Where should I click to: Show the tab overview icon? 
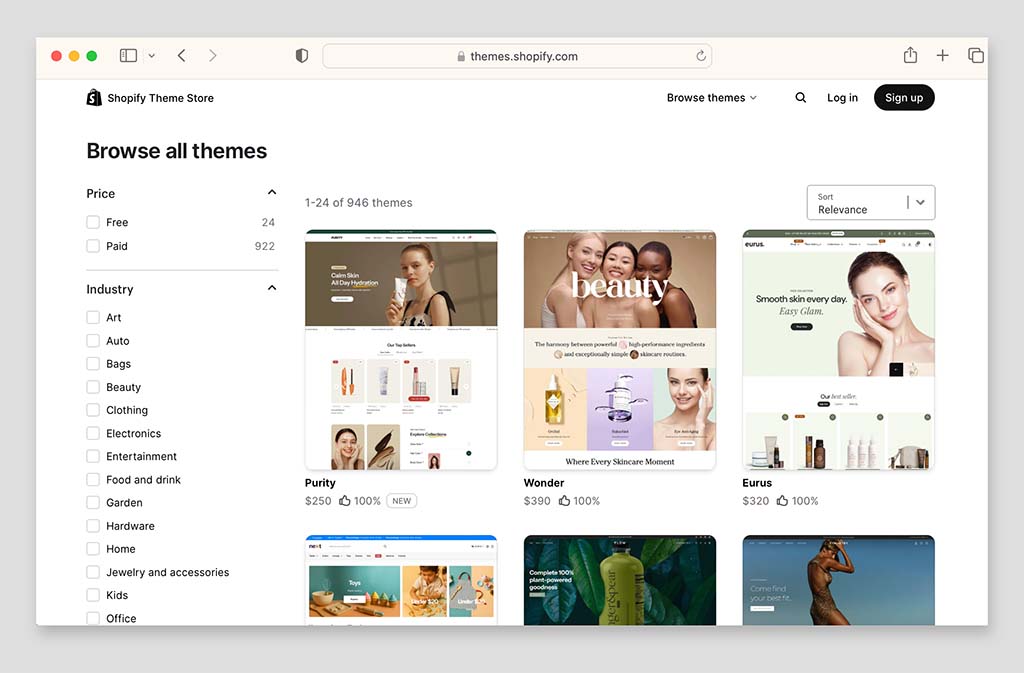(x=975, y=56)
